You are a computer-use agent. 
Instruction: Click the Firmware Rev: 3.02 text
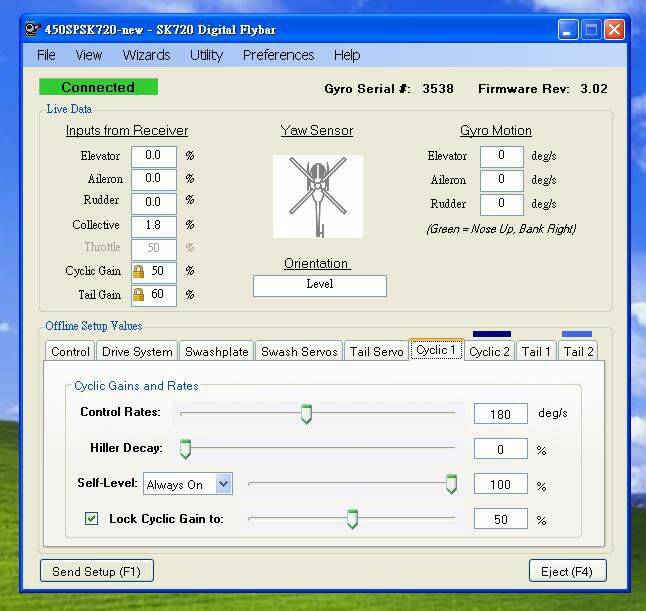tap(543, 89)
